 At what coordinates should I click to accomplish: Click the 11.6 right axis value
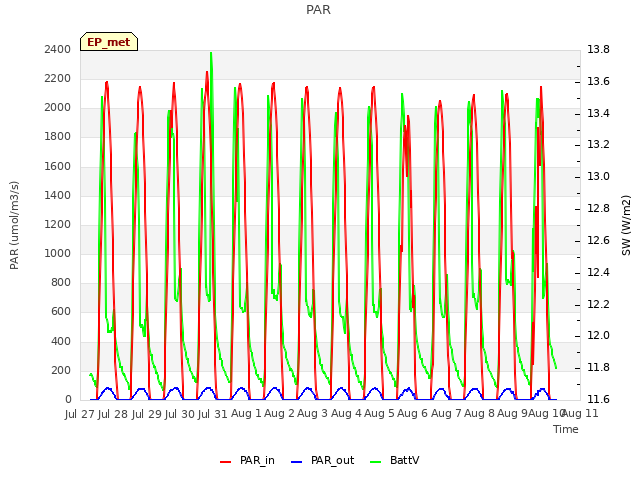[598, 399]
